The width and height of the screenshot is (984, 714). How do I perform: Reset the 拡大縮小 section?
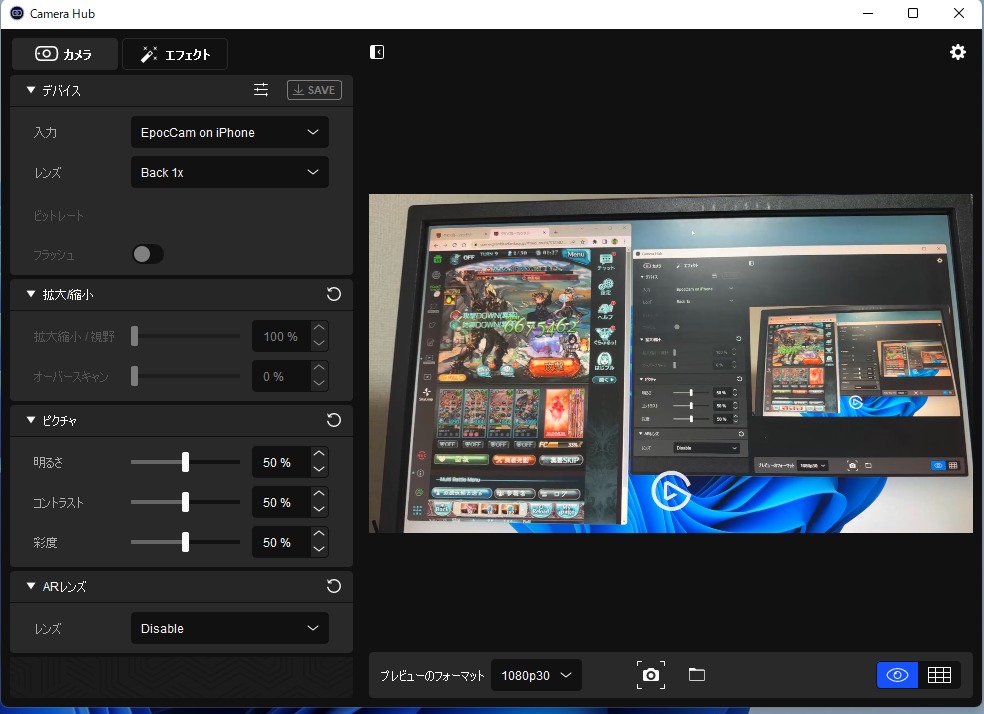click(334, 295)
